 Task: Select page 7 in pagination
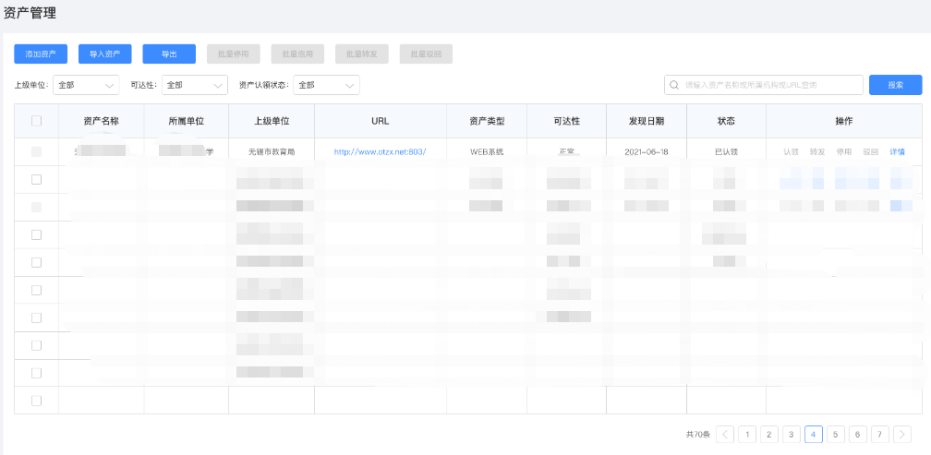click(880, 434)
